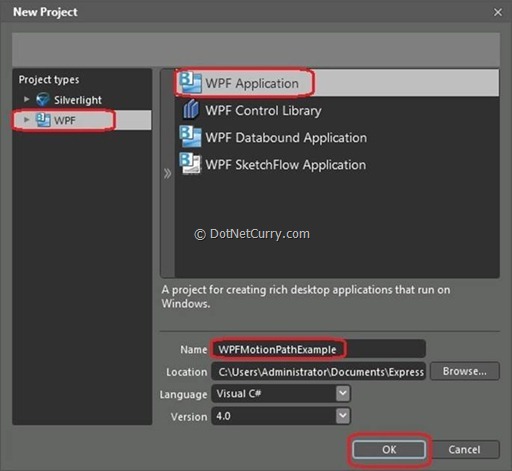Cancel the New Project dialog
The image size is (512, 471).
[464, 449]
